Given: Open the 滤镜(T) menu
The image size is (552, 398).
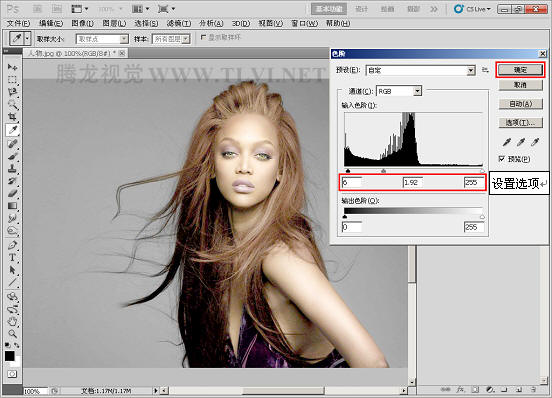Looking at the screenshot, I should point(179,23).
